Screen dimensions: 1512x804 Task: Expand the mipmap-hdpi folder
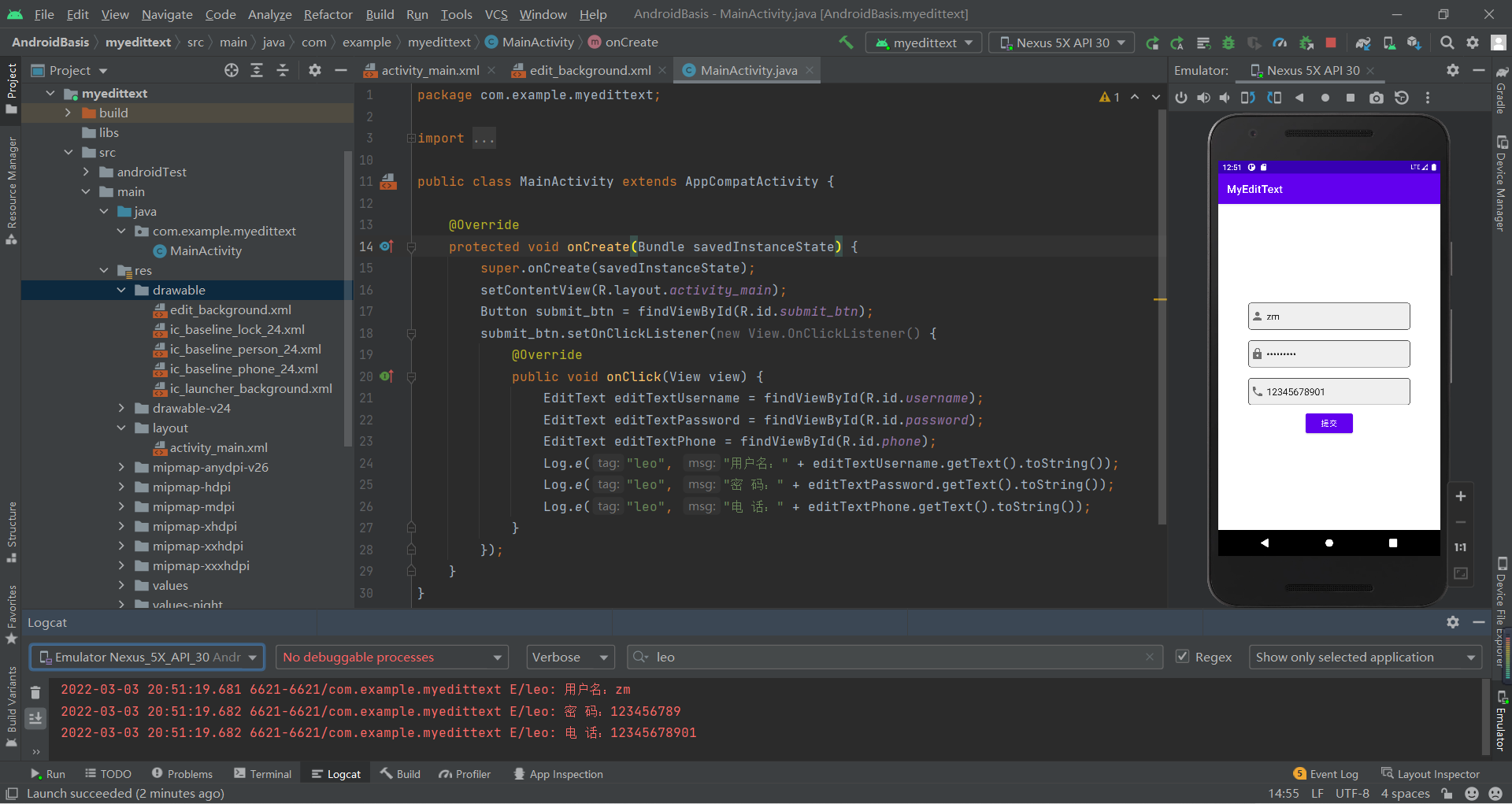click(x=121, y=487)
